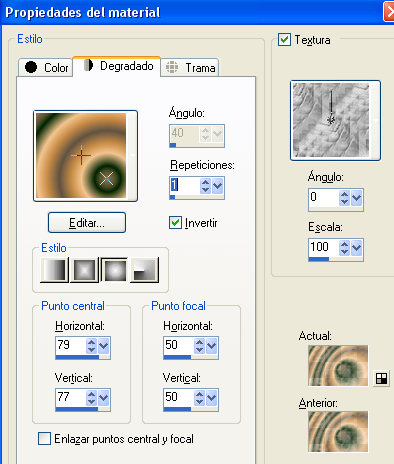Enable Enlazar puntos central y focal
394x464 pixels.
(x=44, y=439)
